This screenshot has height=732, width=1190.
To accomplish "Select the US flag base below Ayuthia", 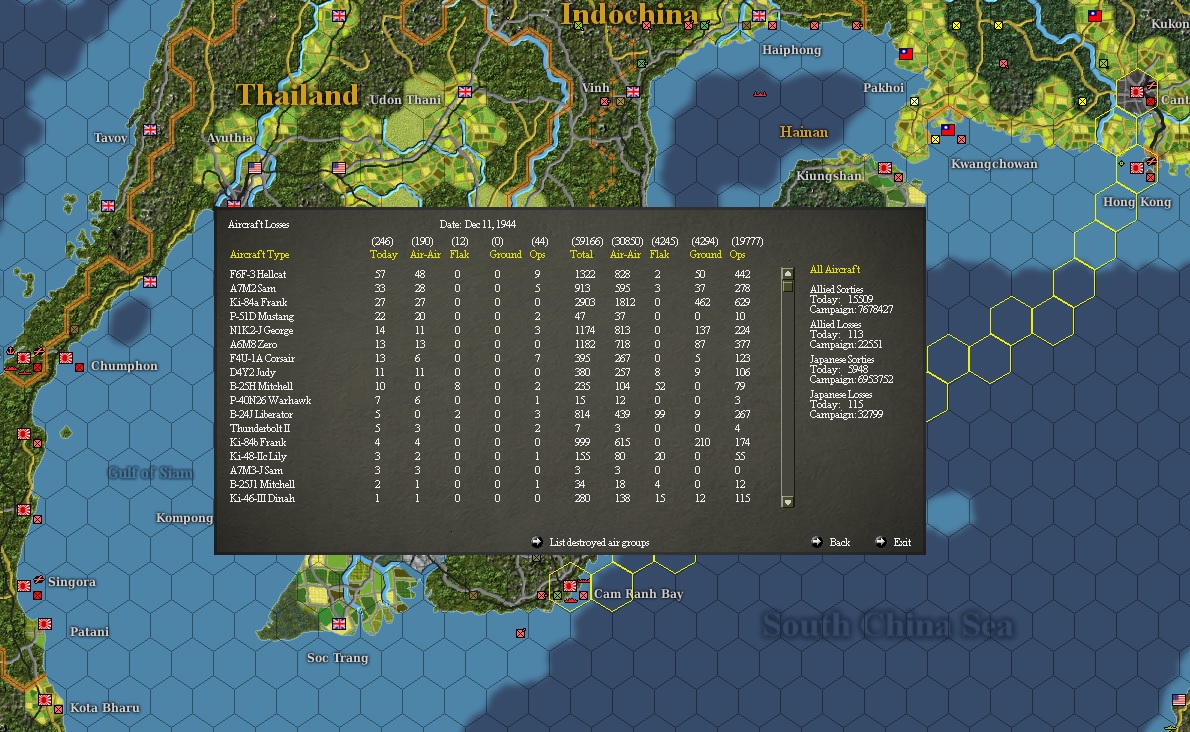I will click(255, 168).
